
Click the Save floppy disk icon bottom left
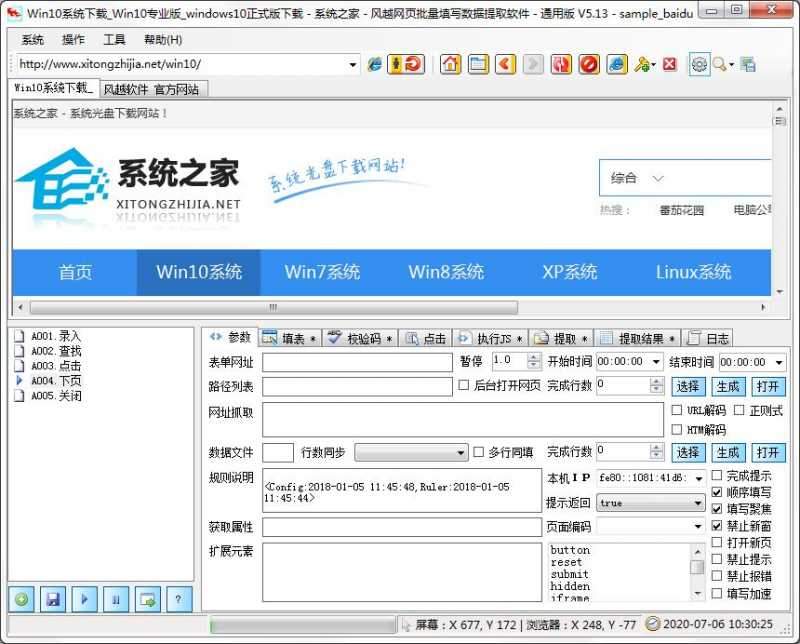pyautogui.click(x=52, y=598)
